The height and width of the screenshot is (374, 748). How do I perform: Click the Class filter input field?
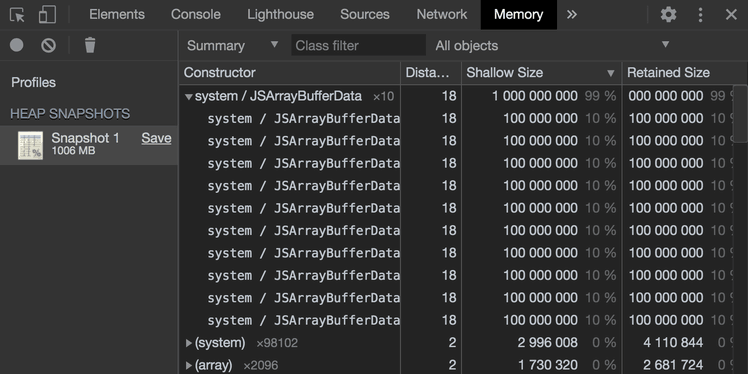point(358,45)
